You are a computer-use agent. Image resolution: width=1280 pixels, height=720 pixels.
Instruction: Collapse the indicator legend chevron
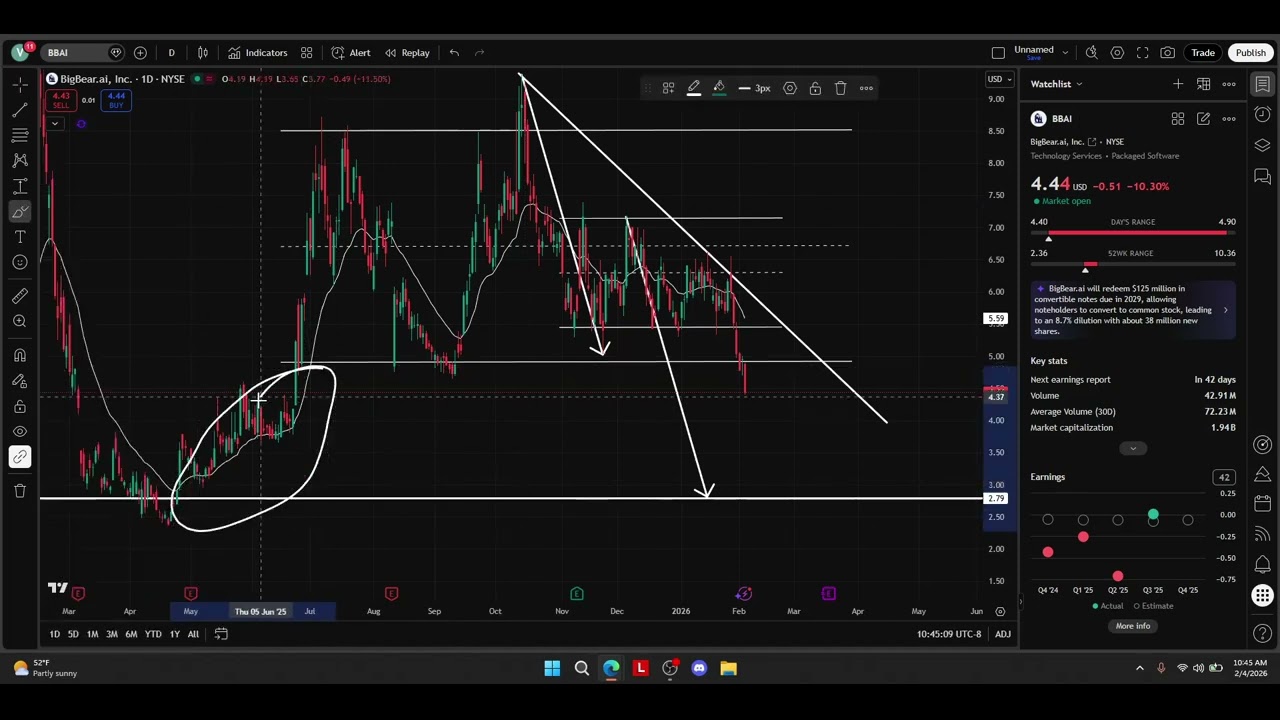(55, 124)
